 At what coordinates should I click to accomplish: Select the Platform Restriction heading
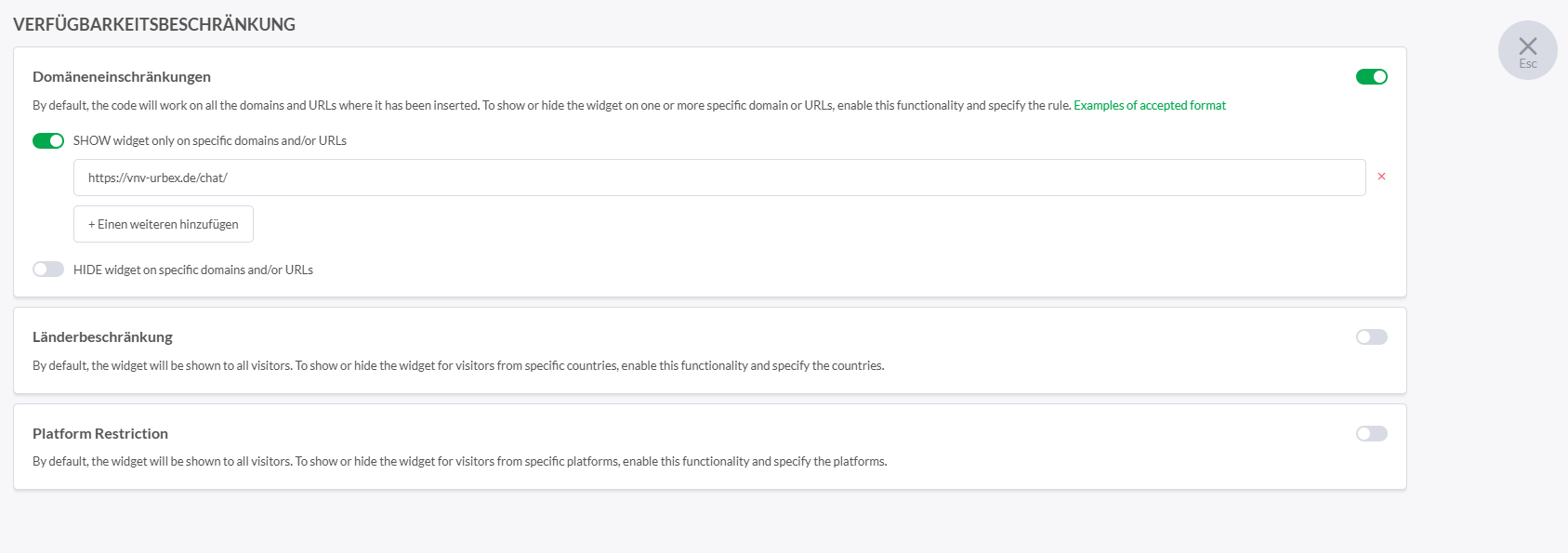coord(100,434)
